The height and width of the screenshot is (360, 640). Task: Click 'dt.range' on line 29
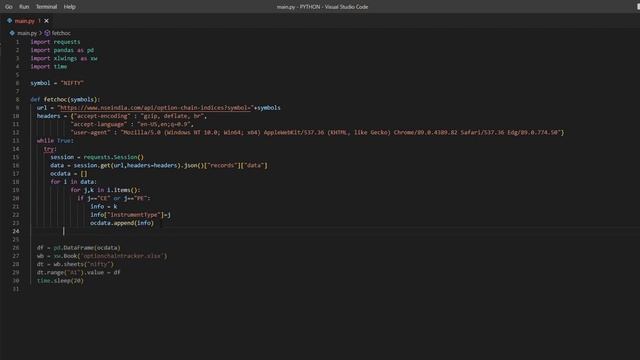(49, 272)
